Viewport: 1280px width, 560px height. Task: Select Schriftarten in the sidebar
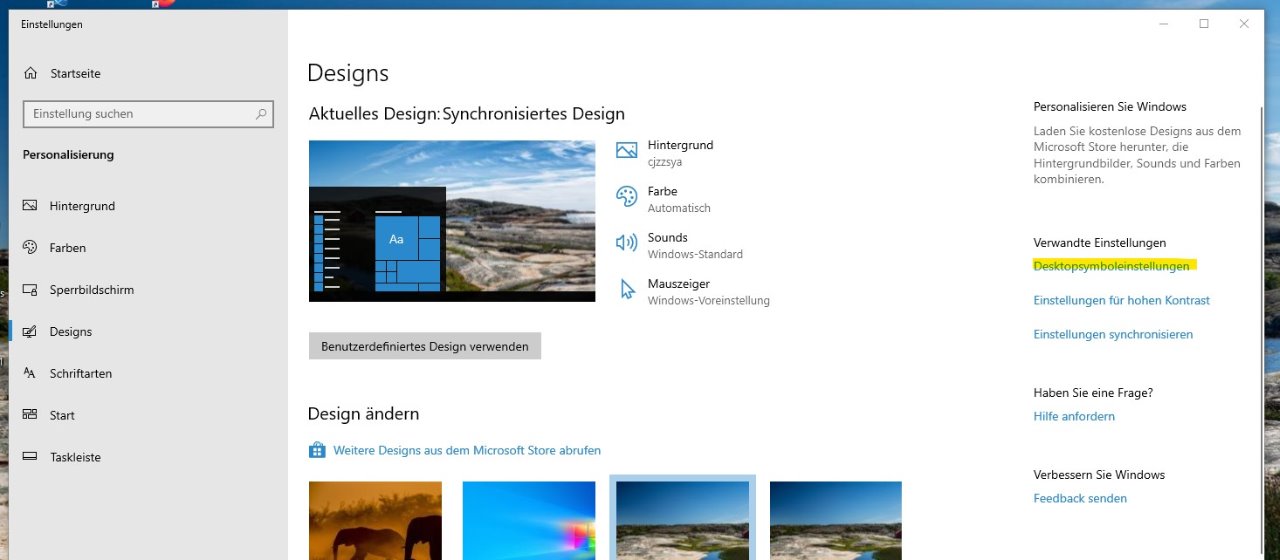pyautogui.click(x=148, y=374)
